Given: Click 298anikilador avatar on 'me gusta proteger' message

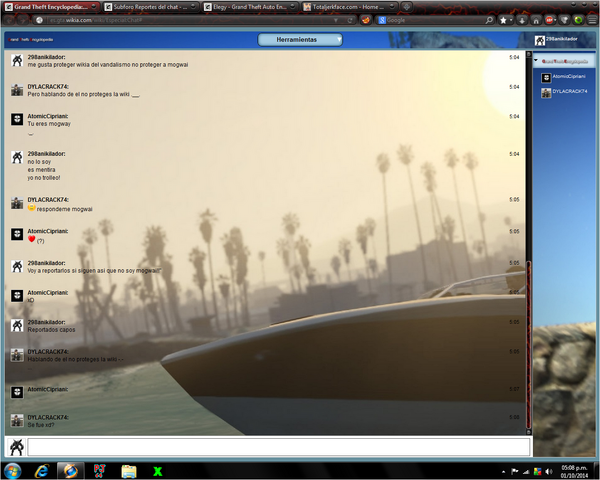Looking at the screenshot, I should click(x=17, y=60).
